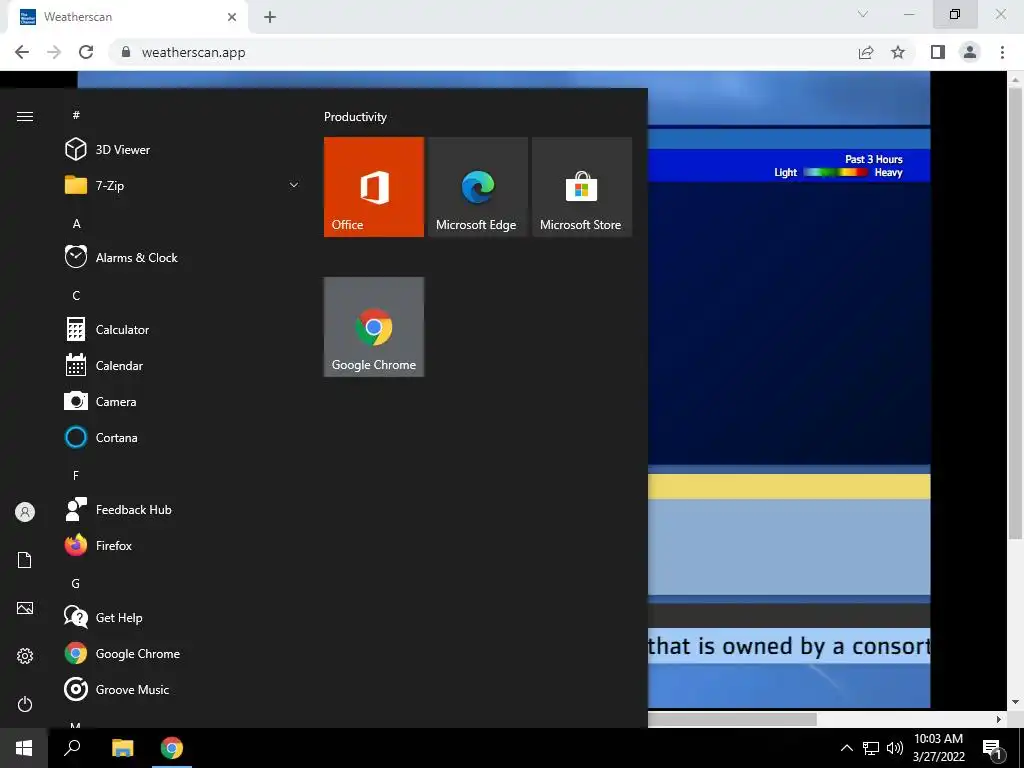This screenshot has width=1024, height=768.
Task: Expand the Start menu hamburger button
Action: 25,116
